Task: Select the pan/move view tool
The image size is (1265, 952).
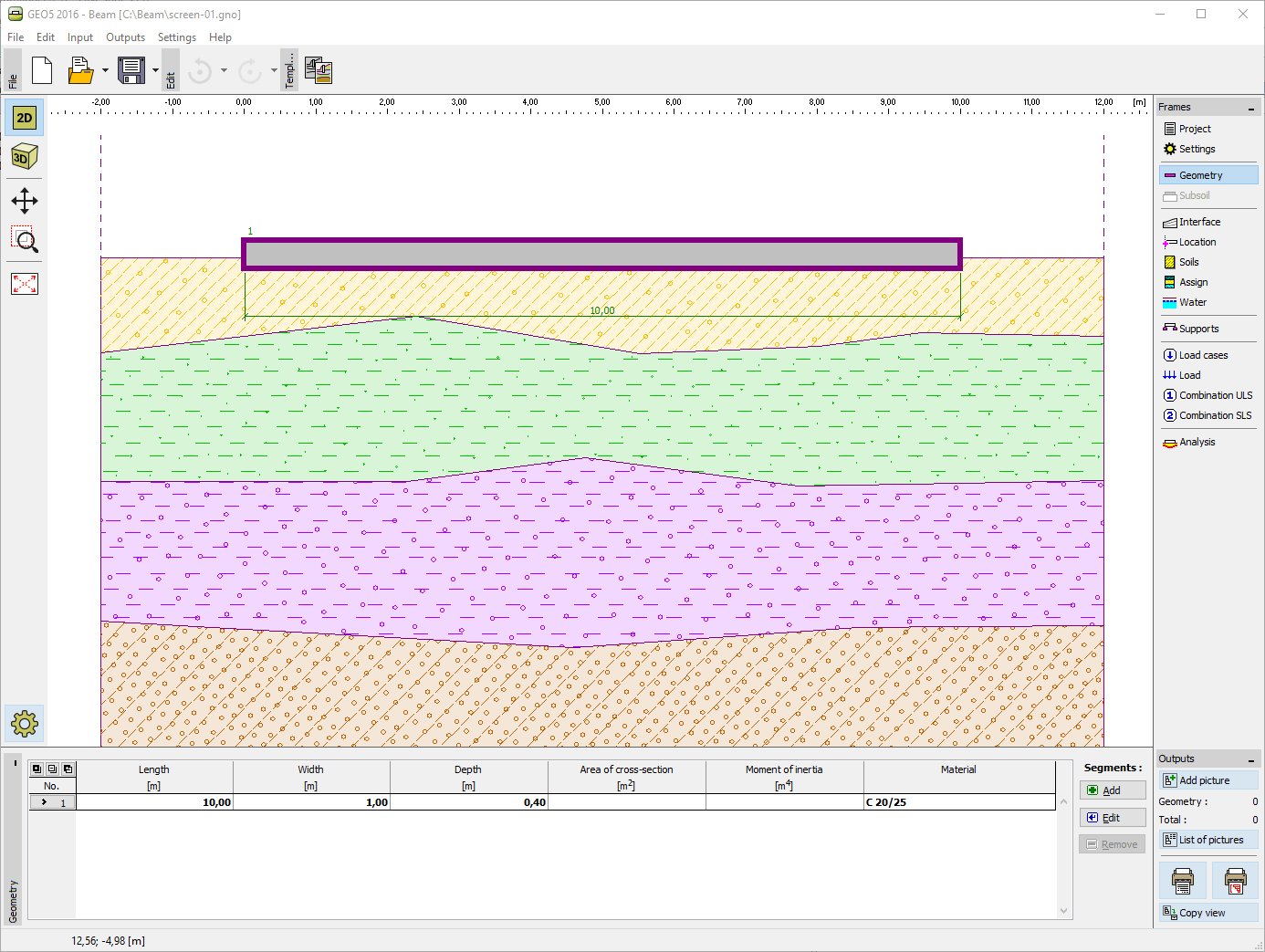Action: (x=25, y=201)
